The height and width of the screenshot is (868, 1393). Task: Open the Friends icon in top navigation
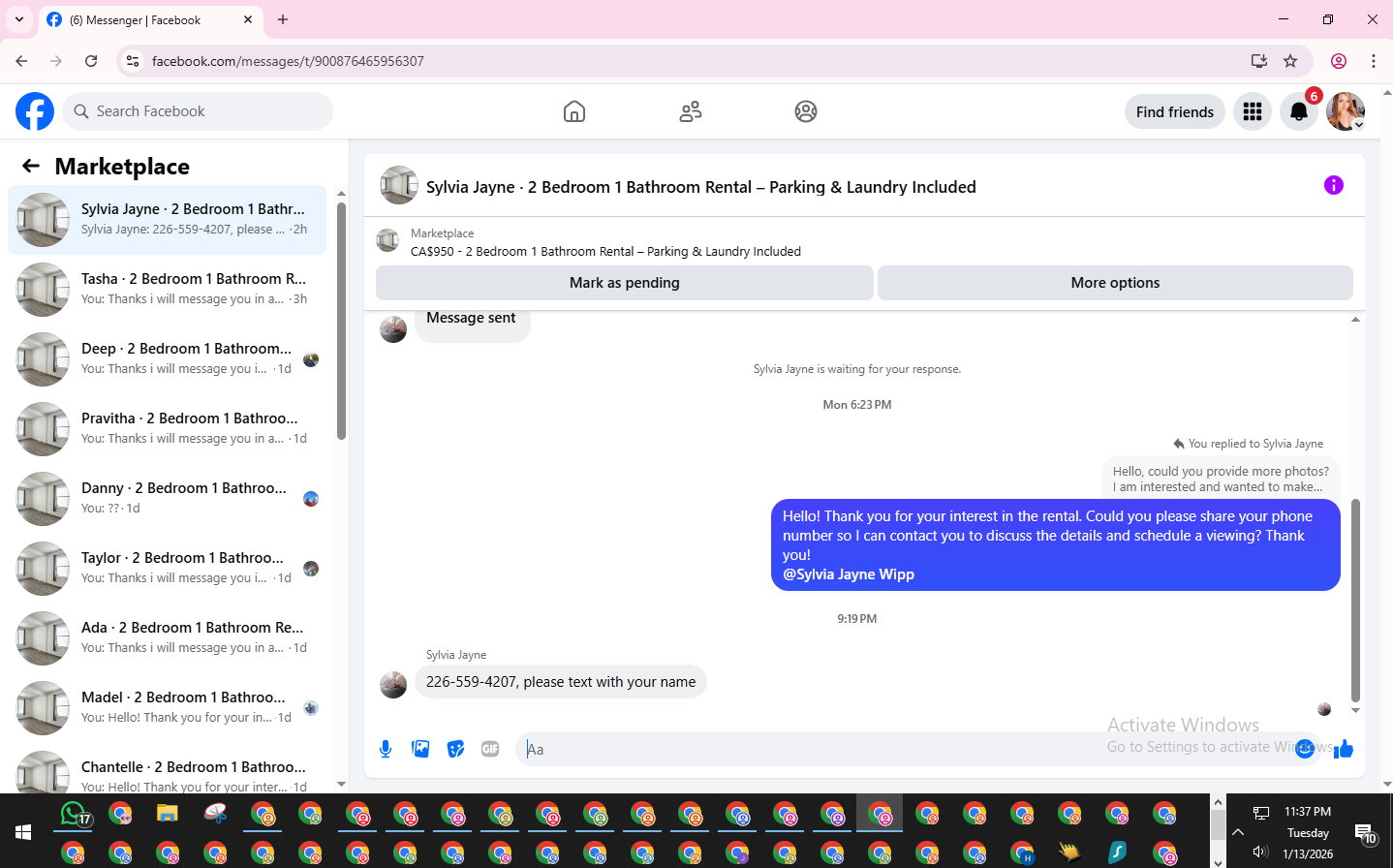pyautogui.click(x=691, y=111)
